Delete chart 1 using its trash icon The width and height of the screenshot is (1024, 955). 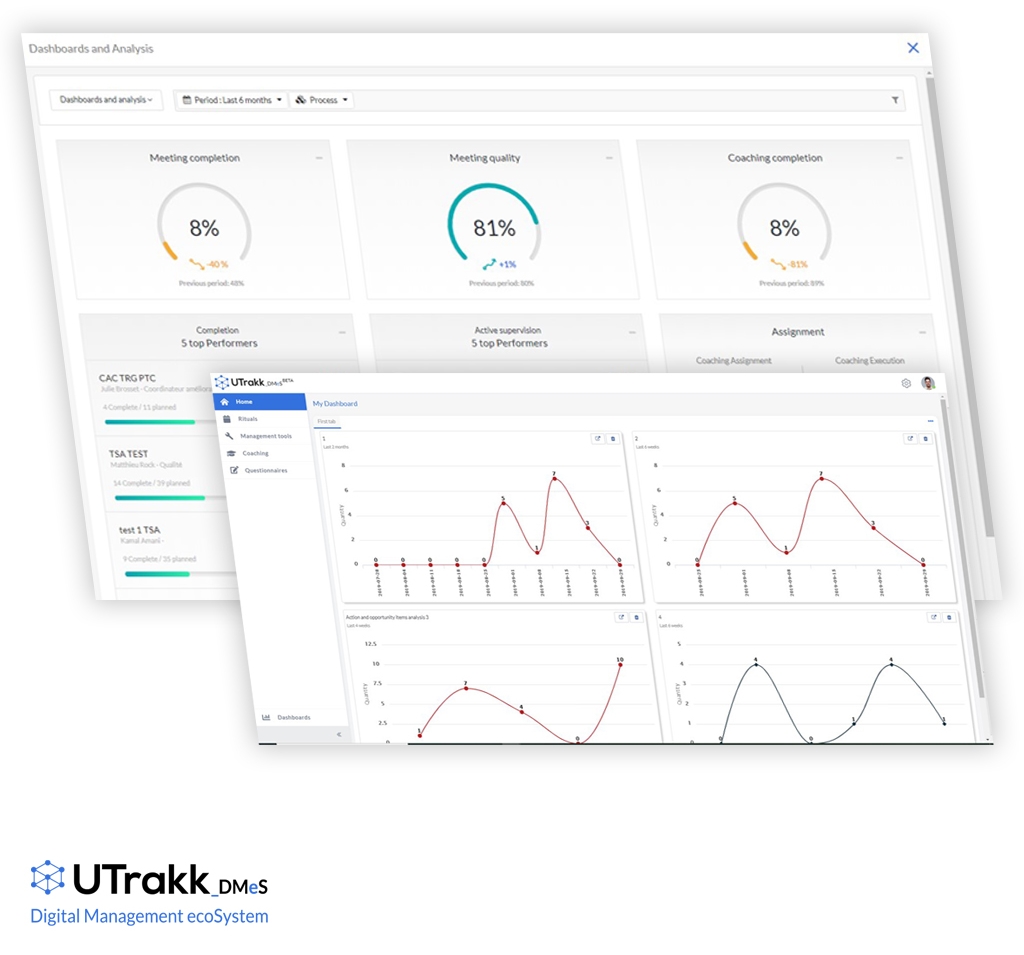point(613,438)
